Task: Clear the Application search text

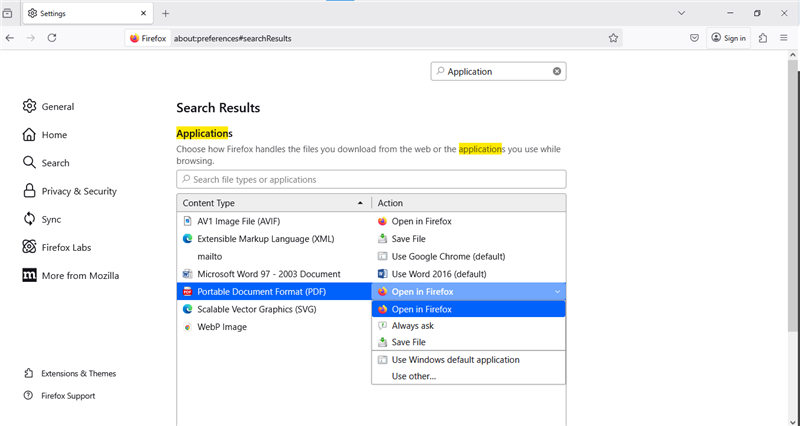Action: (x=557, y=71)
